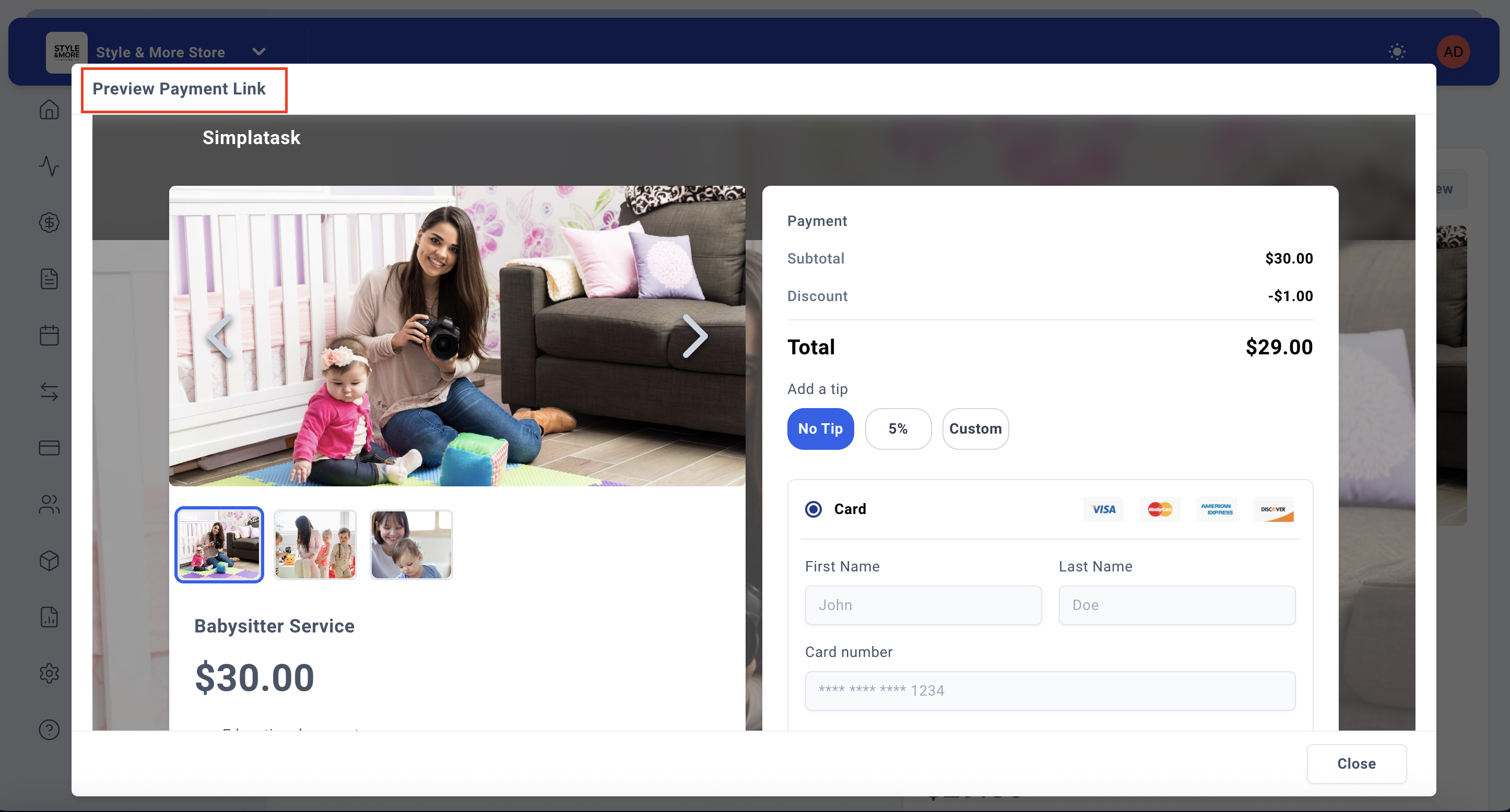Image resolution: width=1510 pixels, height=812 pixels.
Task: Click the home icon in sidebar
Action: [x=49, y=110]
